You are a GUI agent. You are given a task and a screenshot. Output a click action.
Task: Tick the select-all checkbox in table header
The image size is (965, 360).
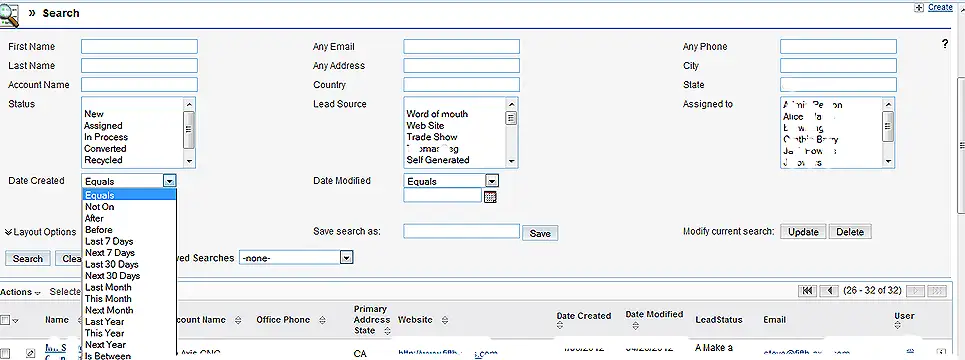click(5, 320)
